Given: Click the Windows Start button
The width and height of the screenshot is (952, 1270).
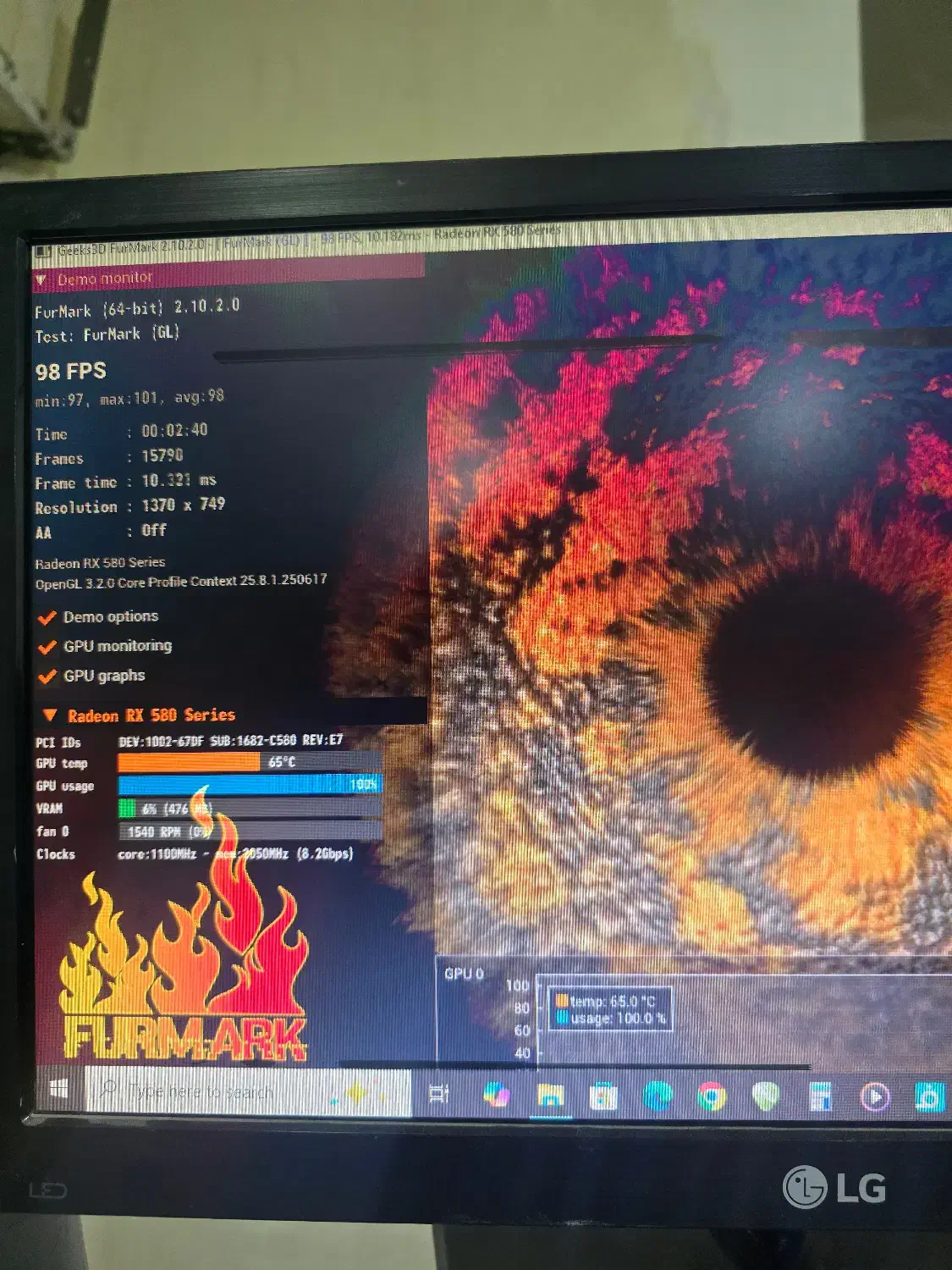Looking at the screenshot, I should point(59,1090).
